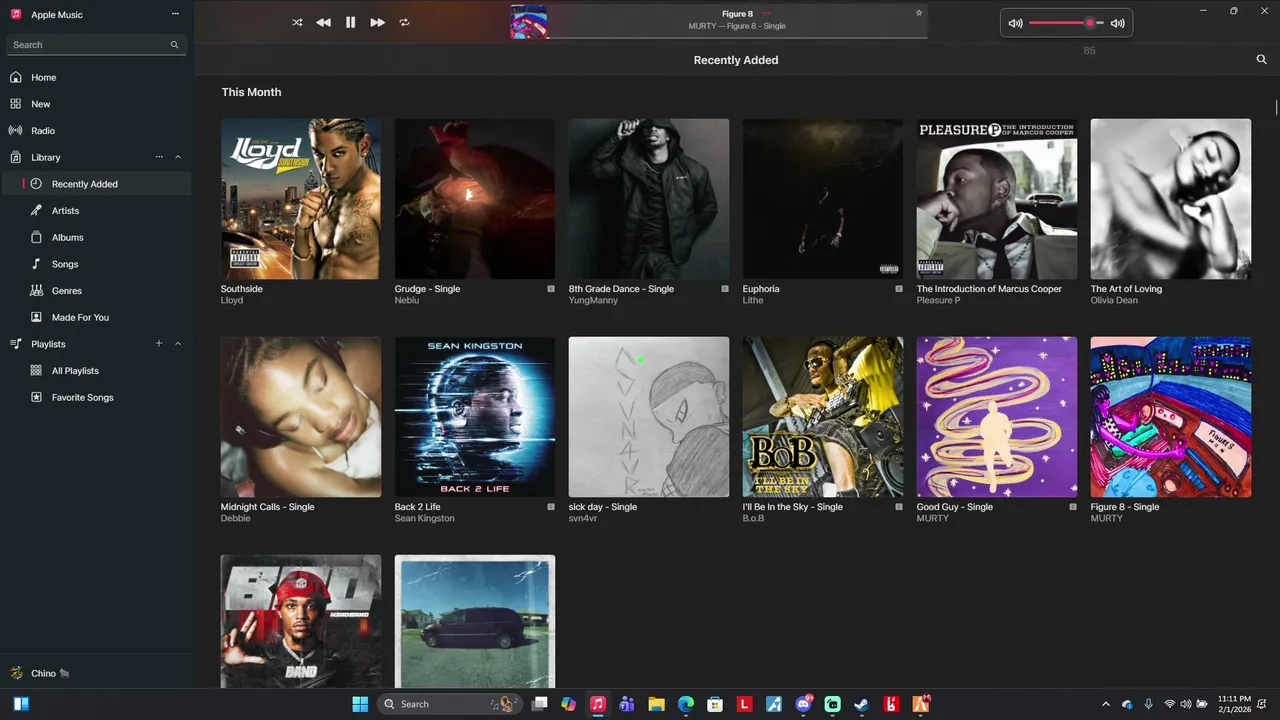1280x720 pixels.
Task: Click the artist name Pleasure P
Action: pyautogui.click(x=938, y=300)
